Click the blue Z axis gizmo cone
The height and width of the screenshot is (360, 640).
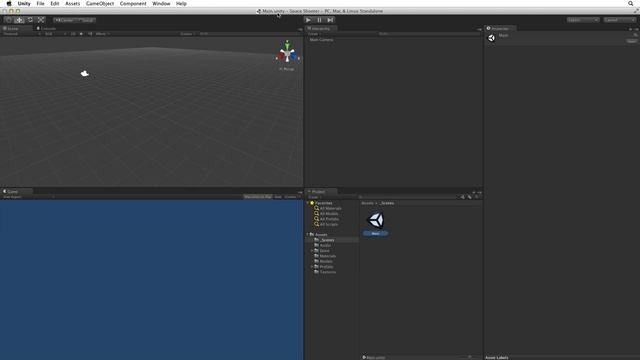294,56
